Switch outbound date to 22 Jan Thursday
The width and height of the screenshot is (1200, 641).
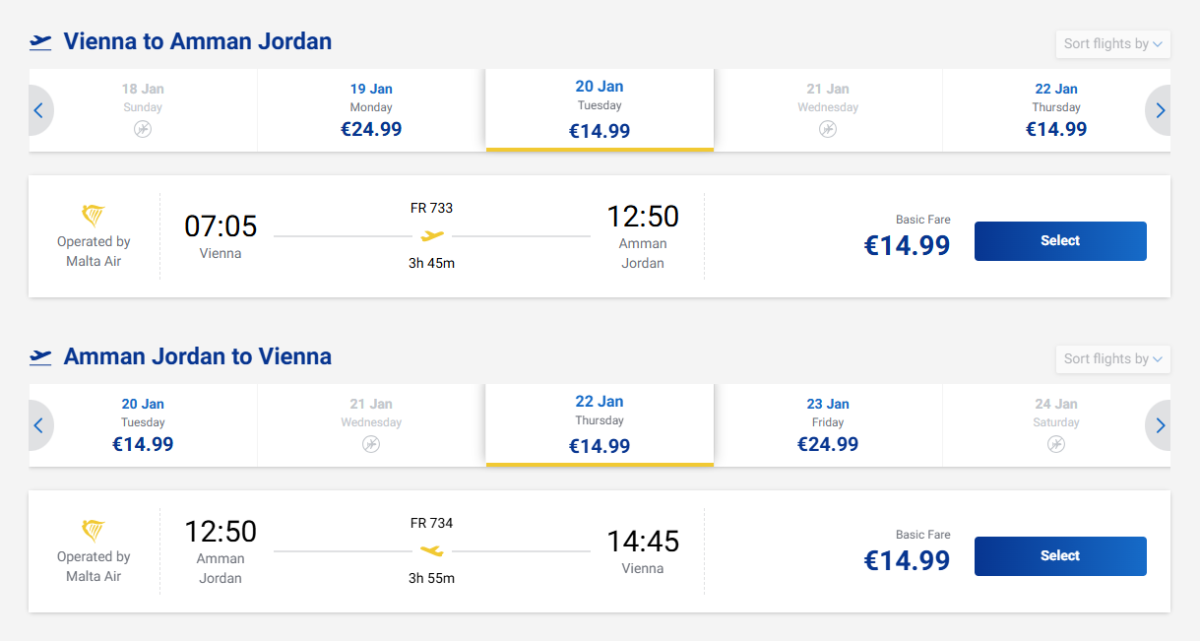tap(1056, 110)
